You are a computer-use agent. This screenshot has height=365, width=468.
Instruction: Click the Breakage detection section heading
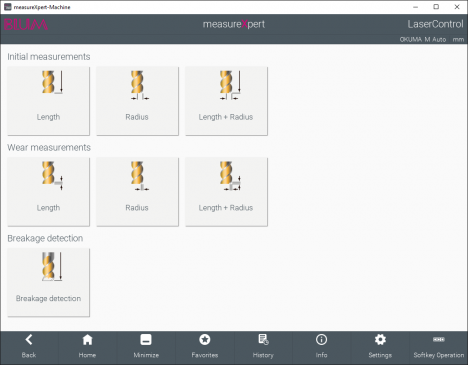coord(45,238)
